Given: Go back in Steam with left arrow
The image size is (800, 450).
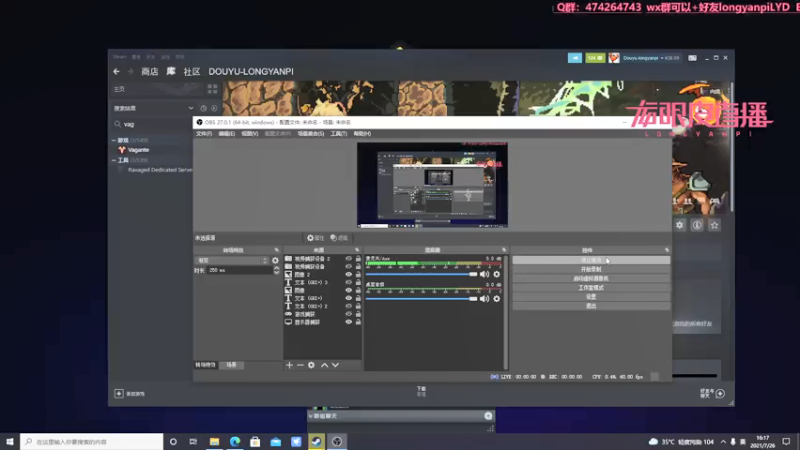Looking at the screenshot, I should (x=116, y=71).
